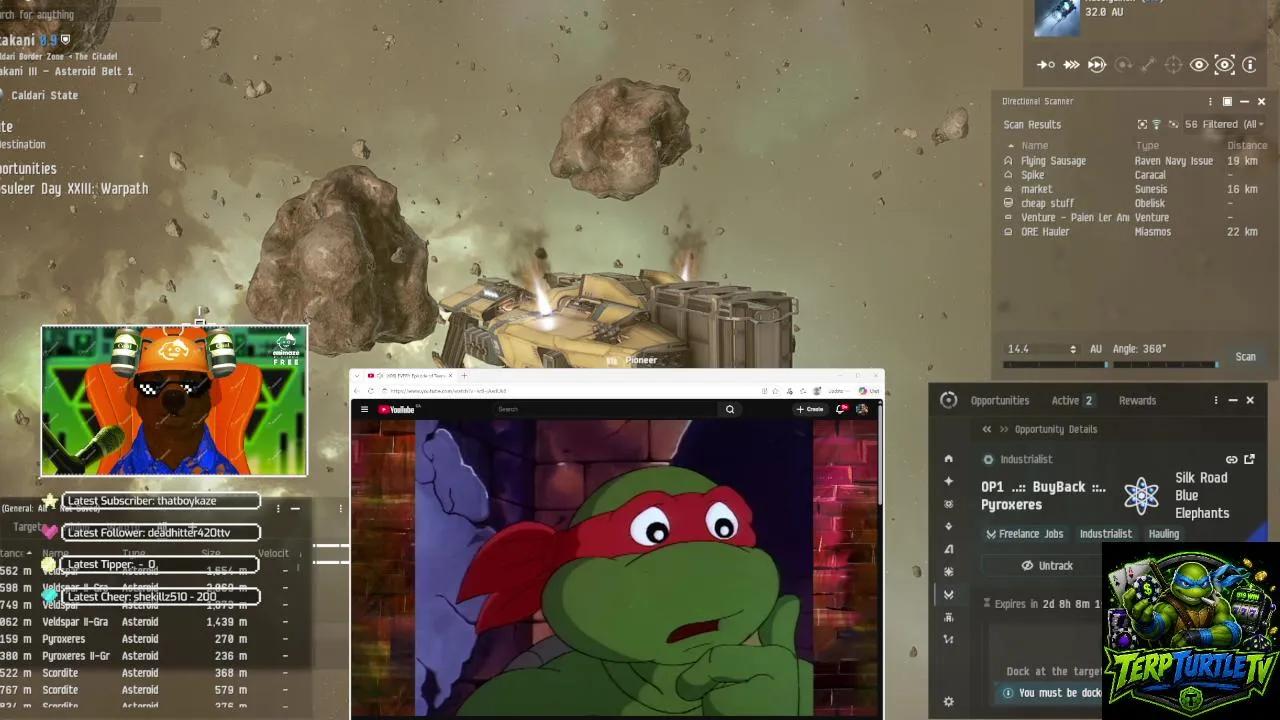1280x720 pixels.
Task: Switch to the Opportunities tab
Action: click(999, 400)
